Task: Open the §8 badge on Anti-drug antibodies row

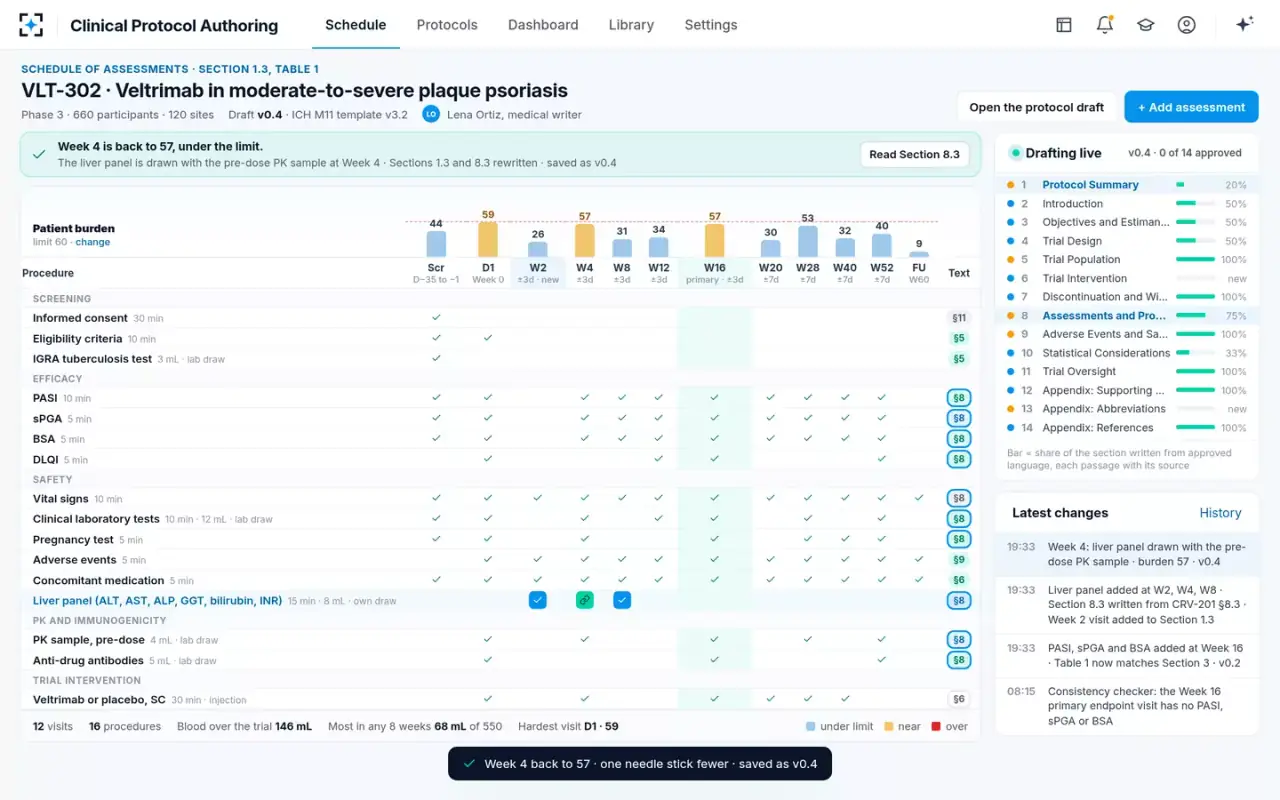Action: (x=959, y=660)
